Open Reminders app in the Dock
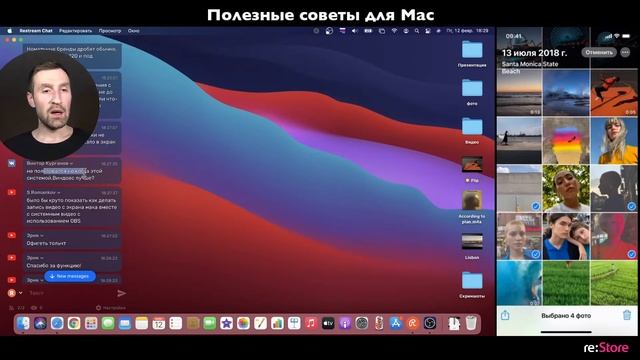640x360 pixels. click(x=176, y=324)
